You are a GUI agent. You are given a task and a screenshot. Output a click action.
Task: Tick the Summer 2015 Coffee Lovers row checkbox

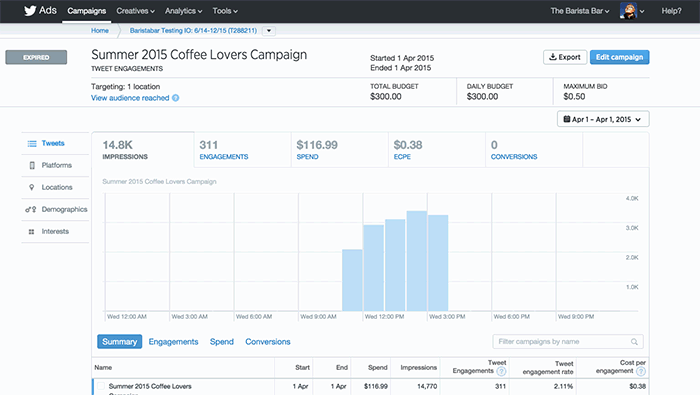101,386
